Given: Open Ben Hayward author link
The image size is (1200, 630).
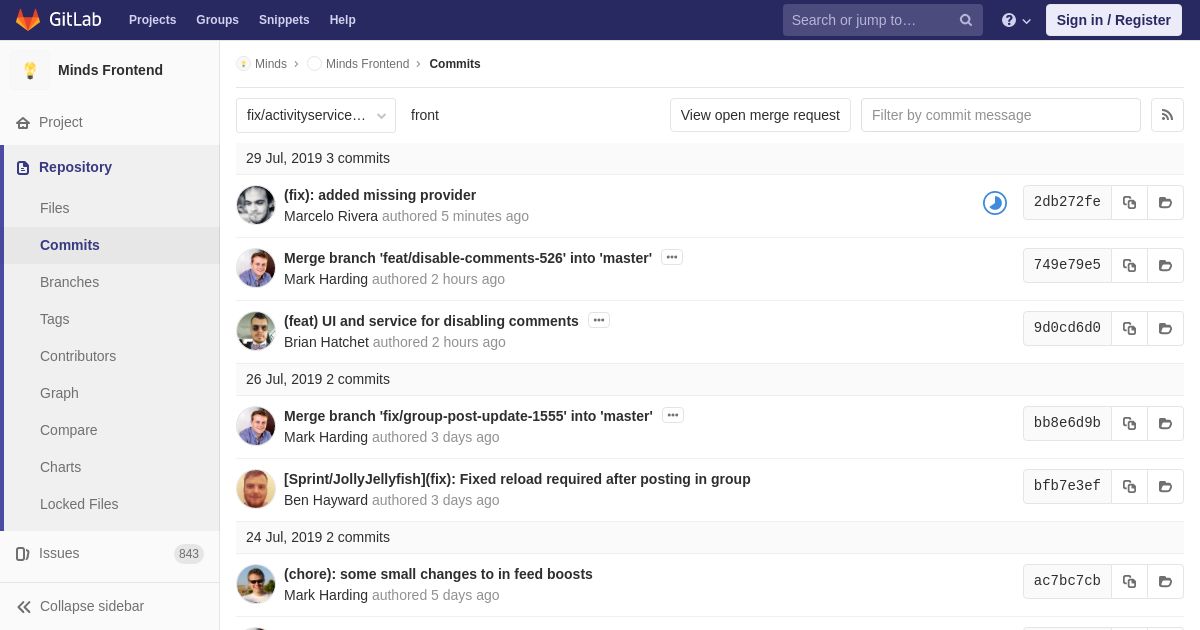Looking at the screenshot, I should [x=326, y=500].
